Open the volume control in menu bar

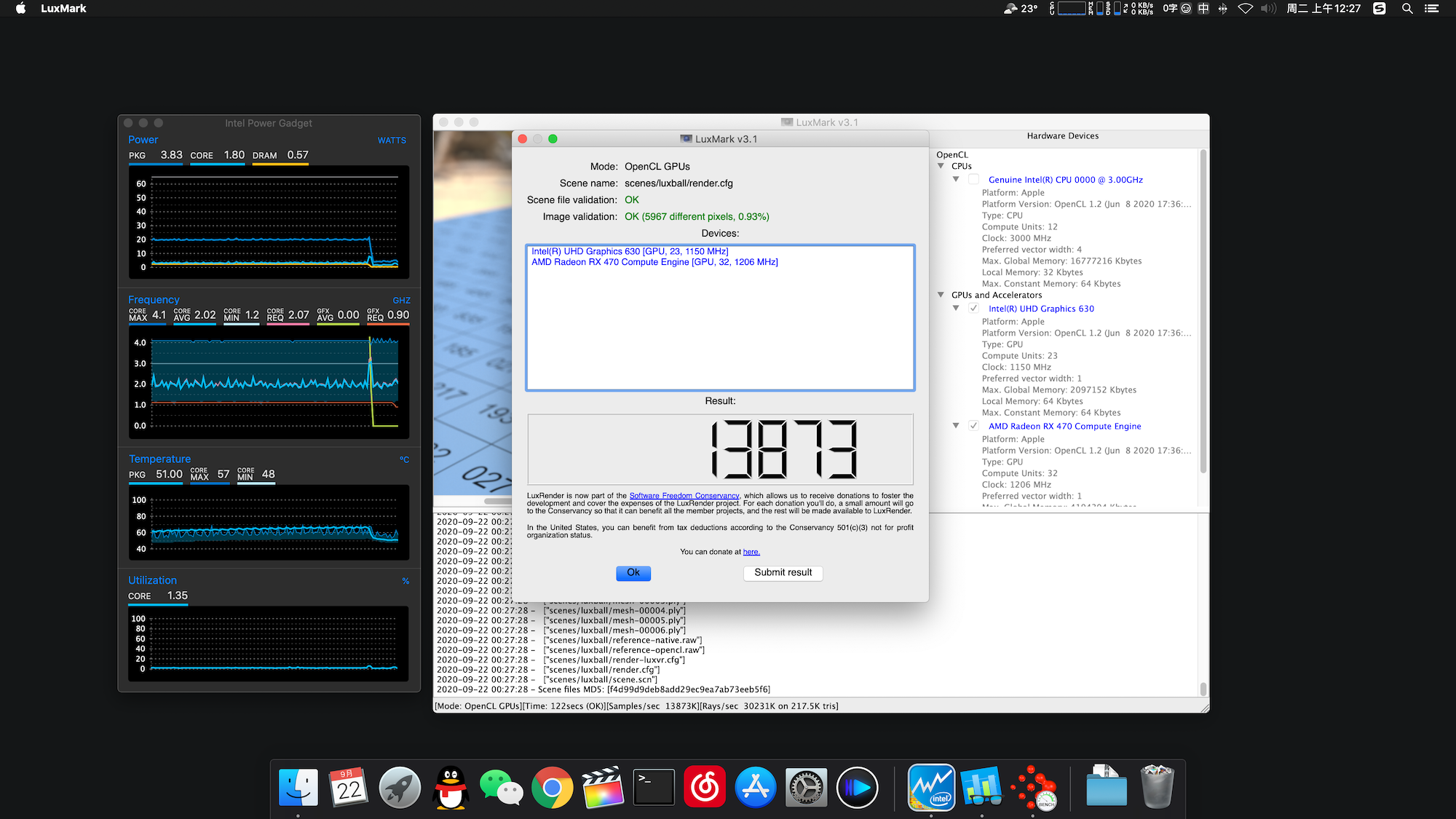1268,9
